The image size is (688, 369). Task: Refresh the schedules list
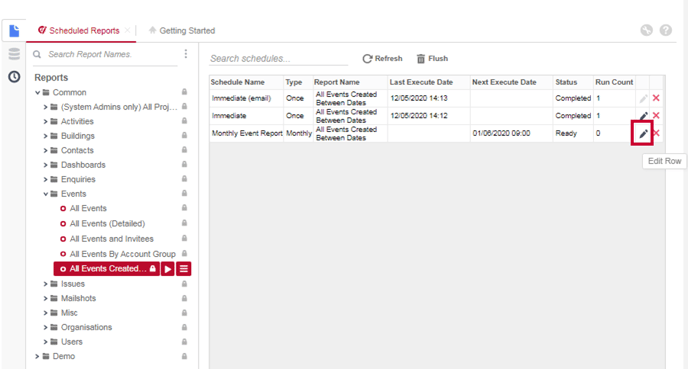click(382, 58)
